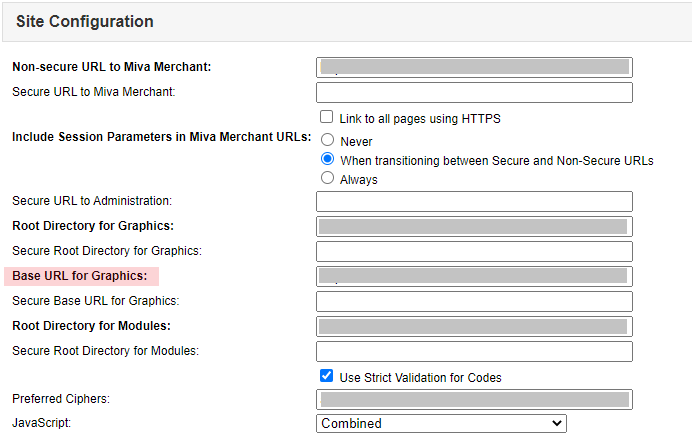Click the Preferred Ciphers field
Viewport: 692px width, 439px height.
point(474,400)
